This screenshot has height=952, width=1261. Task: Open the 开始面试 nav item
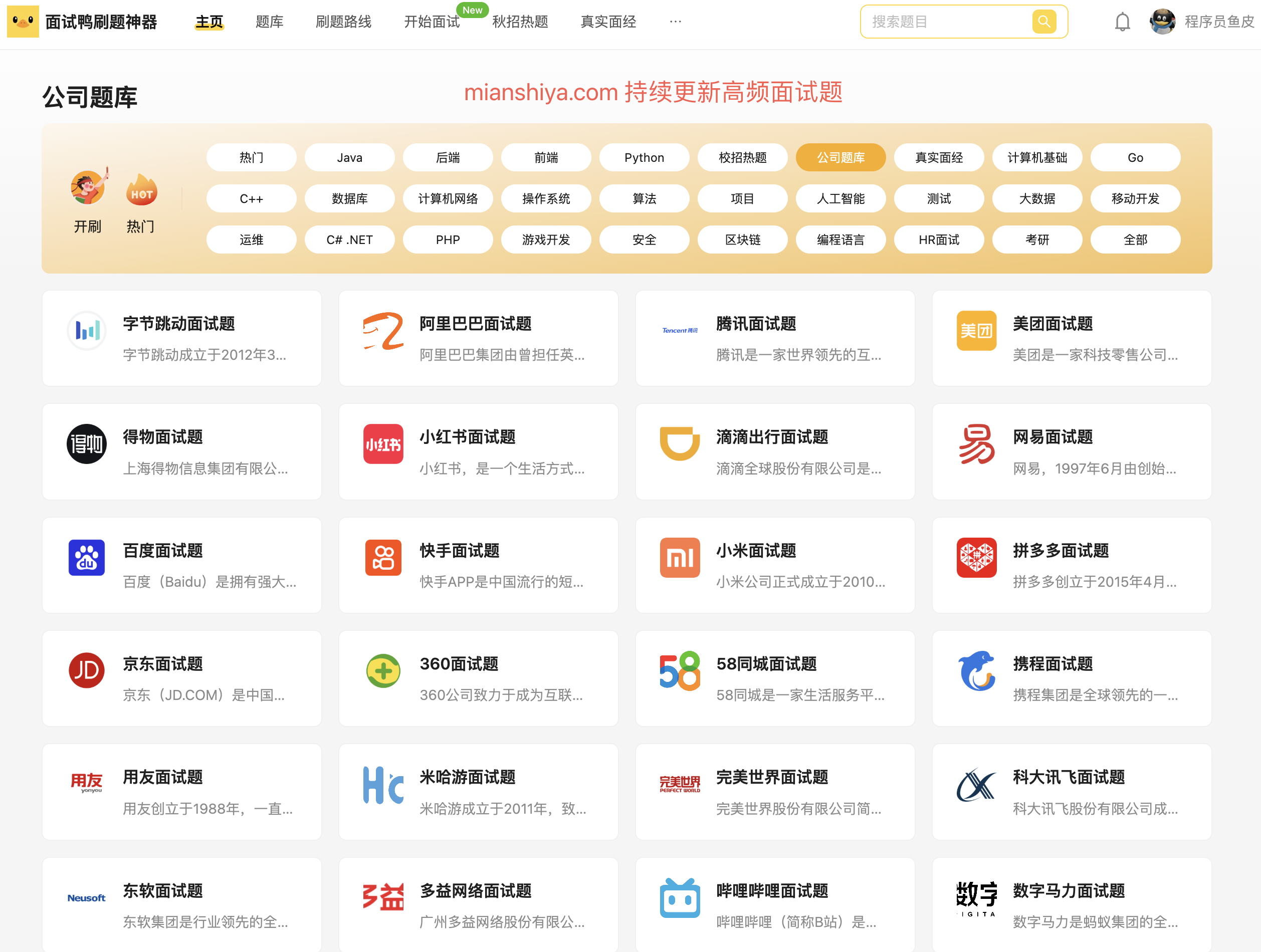432,22
